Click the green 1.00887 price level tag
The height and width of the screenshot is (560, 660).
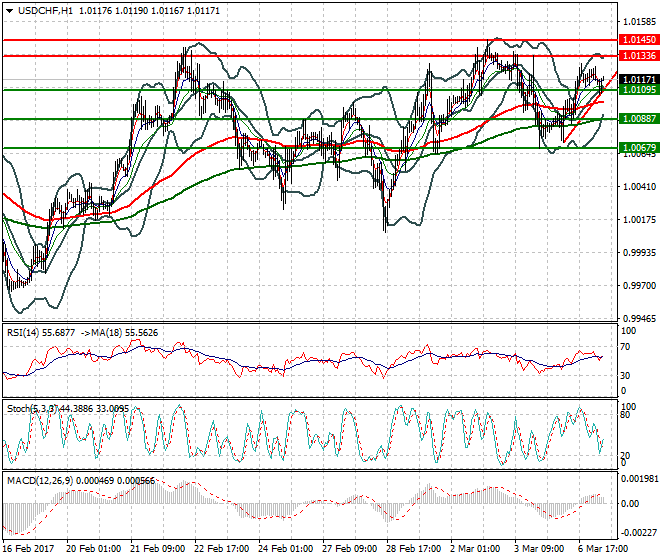[638, 119]
